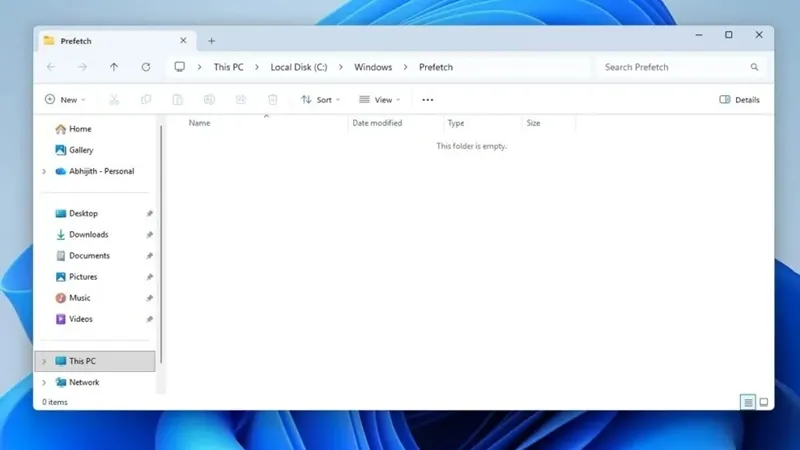Toggle the Details pane
Screen dimensions: 800x450
pos(739,99)
